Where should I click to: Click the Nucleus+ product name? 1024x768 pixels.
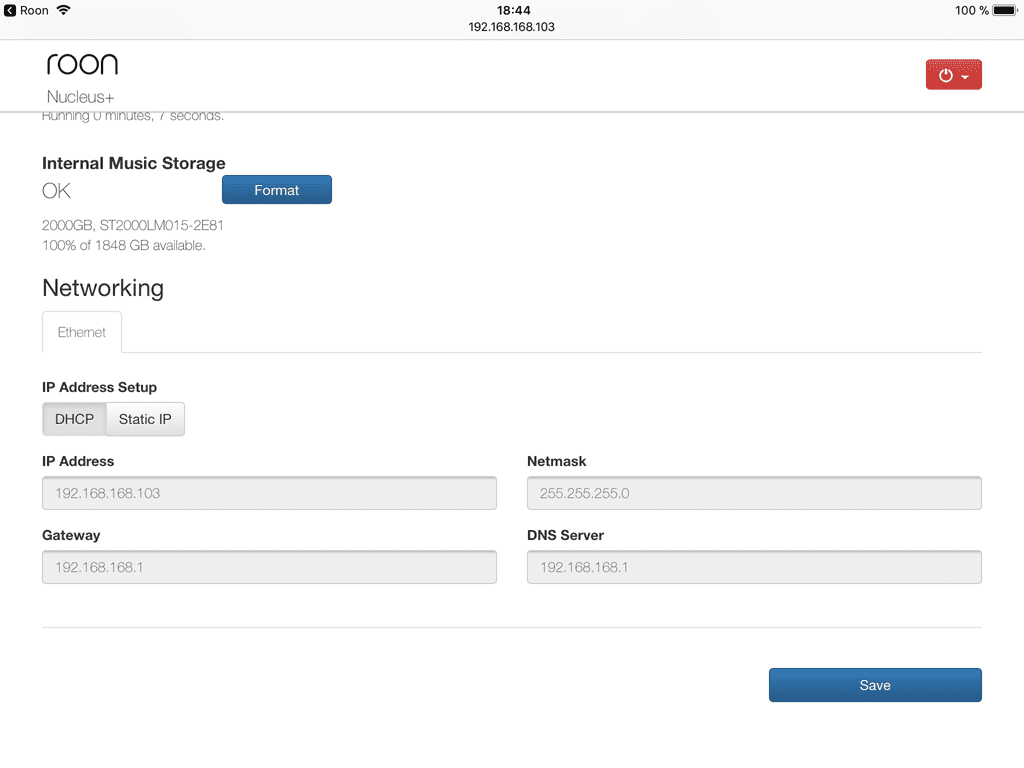tap(80, 97)
